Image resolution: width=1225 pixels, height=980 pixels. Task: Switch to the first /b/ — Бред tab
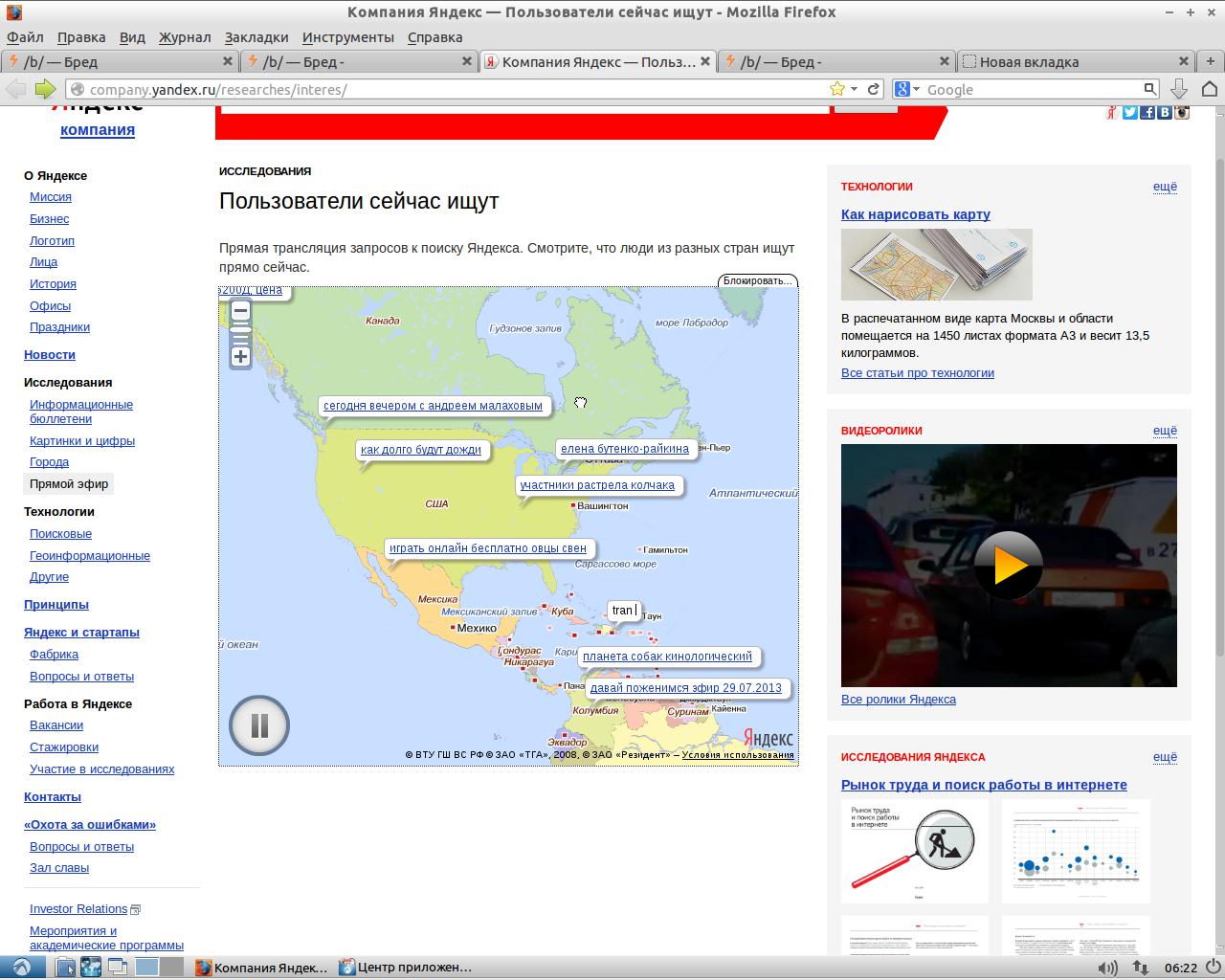120,61
